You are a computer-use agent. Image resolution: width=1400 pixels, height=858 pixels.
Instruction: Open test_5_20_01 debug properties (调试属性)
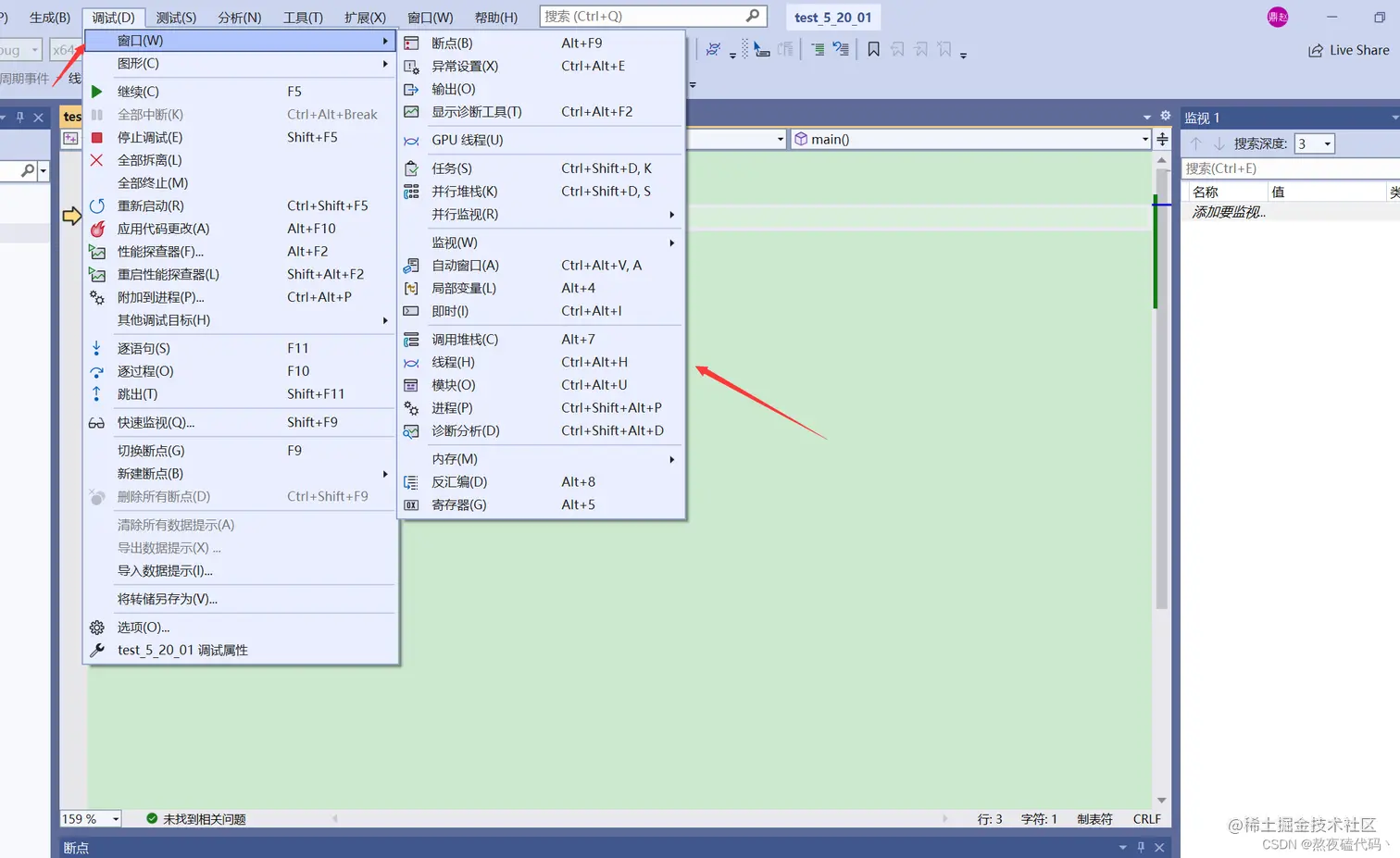coord(241,651)
